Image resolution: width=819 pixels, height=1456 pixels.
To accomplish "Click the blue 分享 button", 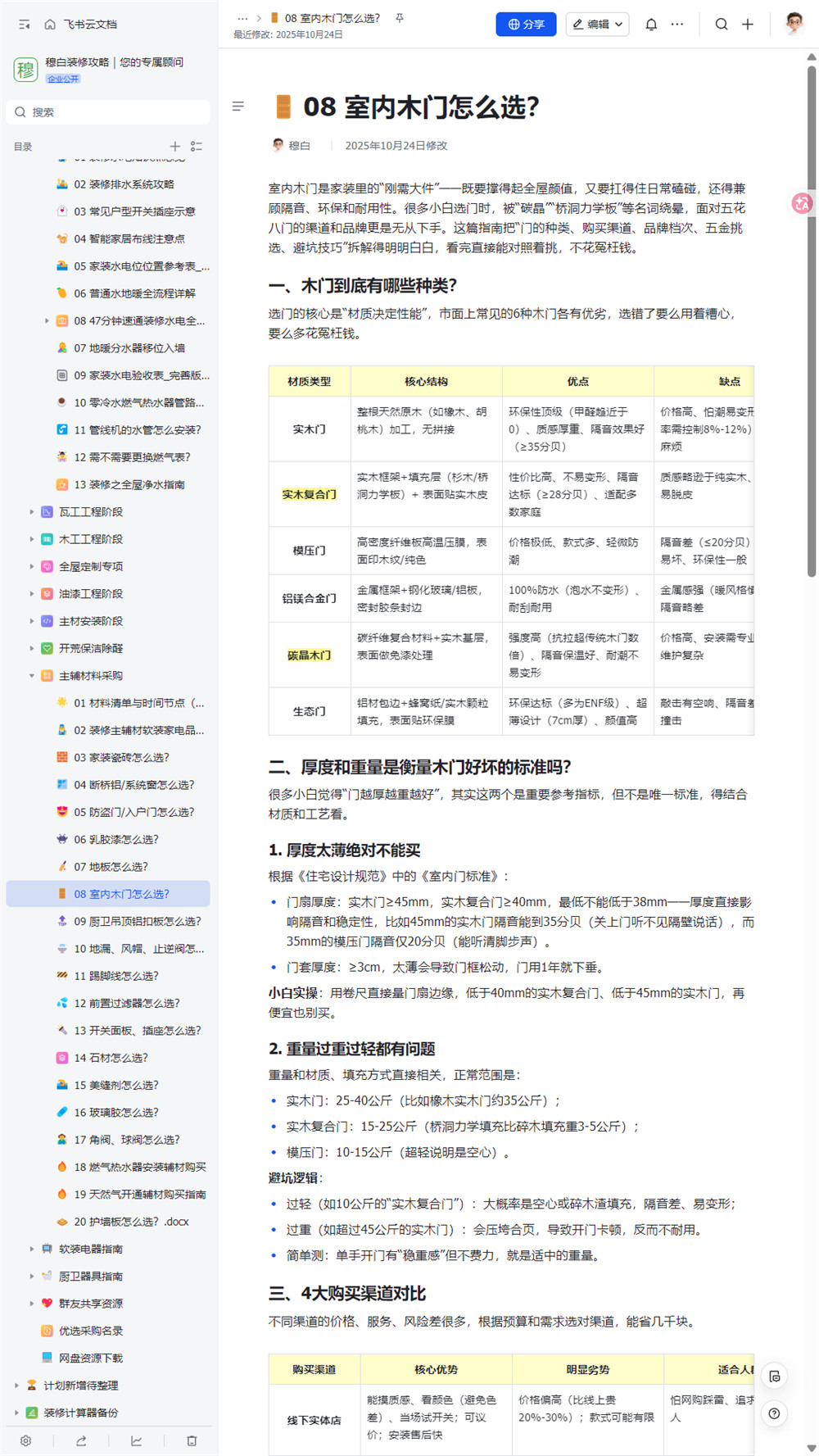I will (x=526, y=25).
